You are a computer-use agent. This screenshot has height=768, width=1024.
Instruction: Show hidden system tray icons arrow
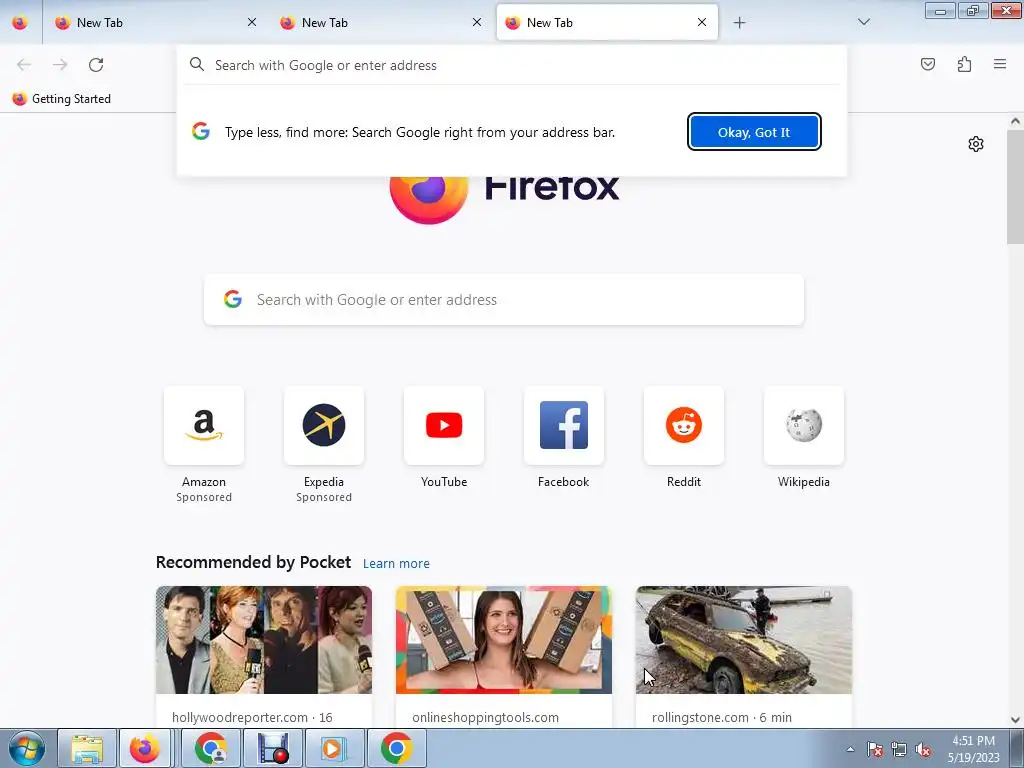[850, 749]
